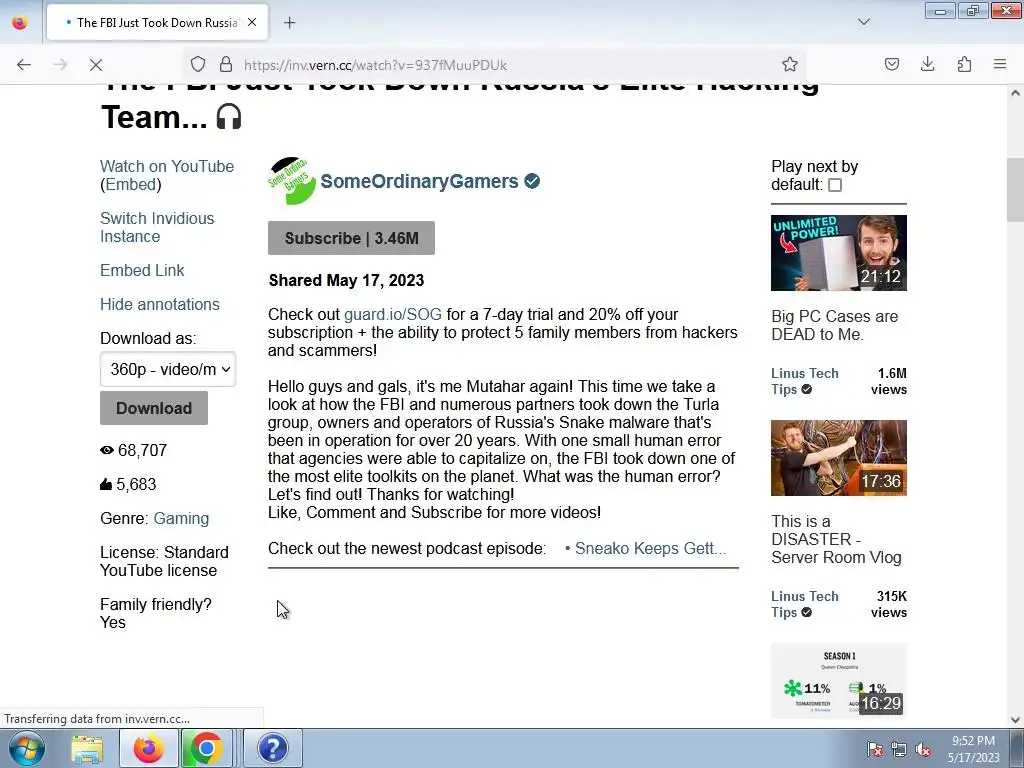Image resolution: width=1024 pixels, height=768 pixels.
Task: Open Linus Tech Tips channel with 1.6M views
Action: 805,381
